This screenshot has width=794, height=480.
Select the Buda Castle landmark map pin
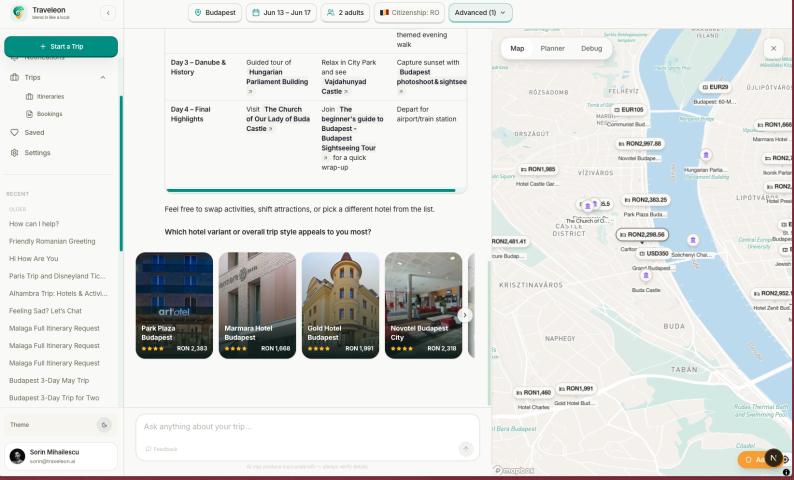[x=646, y=275]
